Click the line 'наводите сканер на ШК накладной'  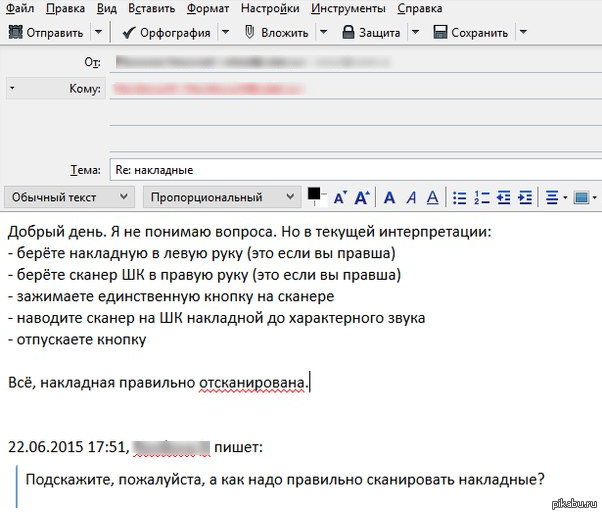tap(217, 318)
